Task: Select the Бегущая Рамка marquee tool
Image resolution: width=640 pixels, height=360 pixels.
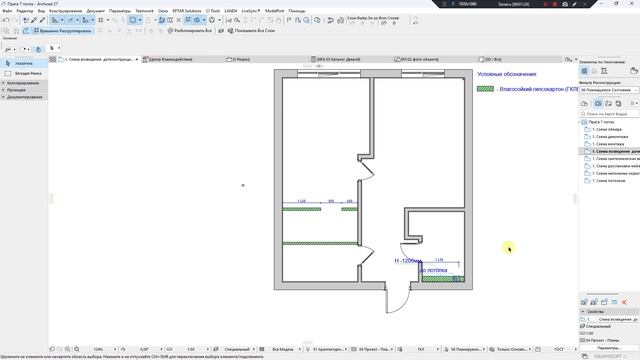Action: pyautogui.click(x=24, y=73)
